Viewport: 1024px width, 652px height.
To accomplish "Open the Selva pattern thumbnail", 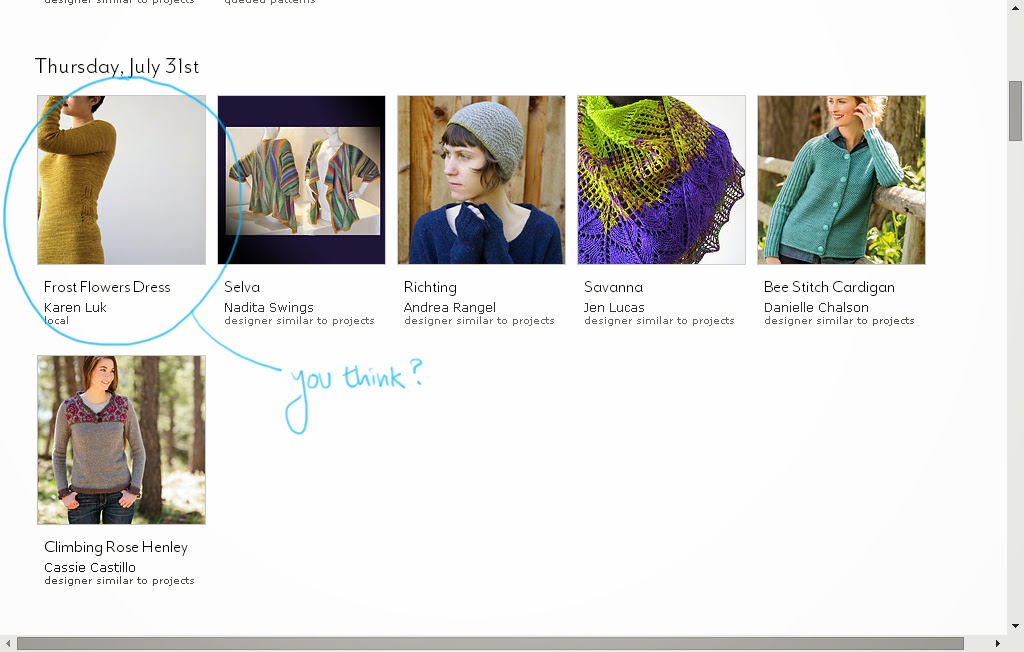I will coord(301,180).
